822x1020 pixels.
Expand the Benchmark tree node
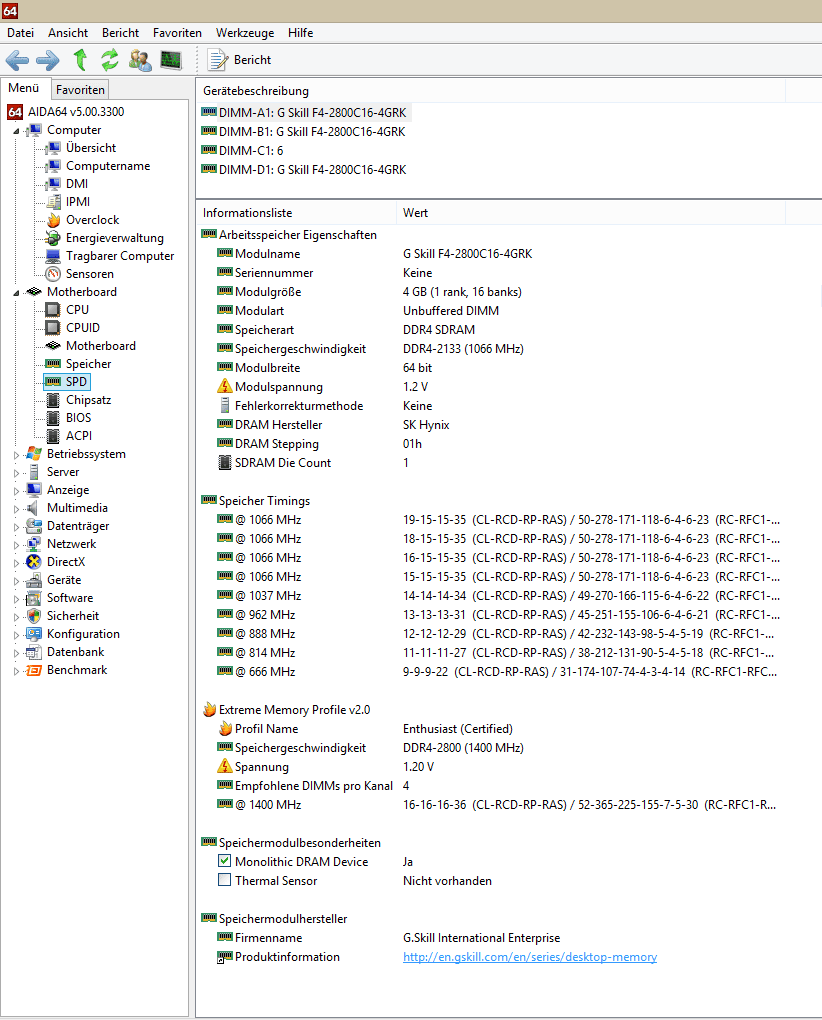[x=16, y=671]
